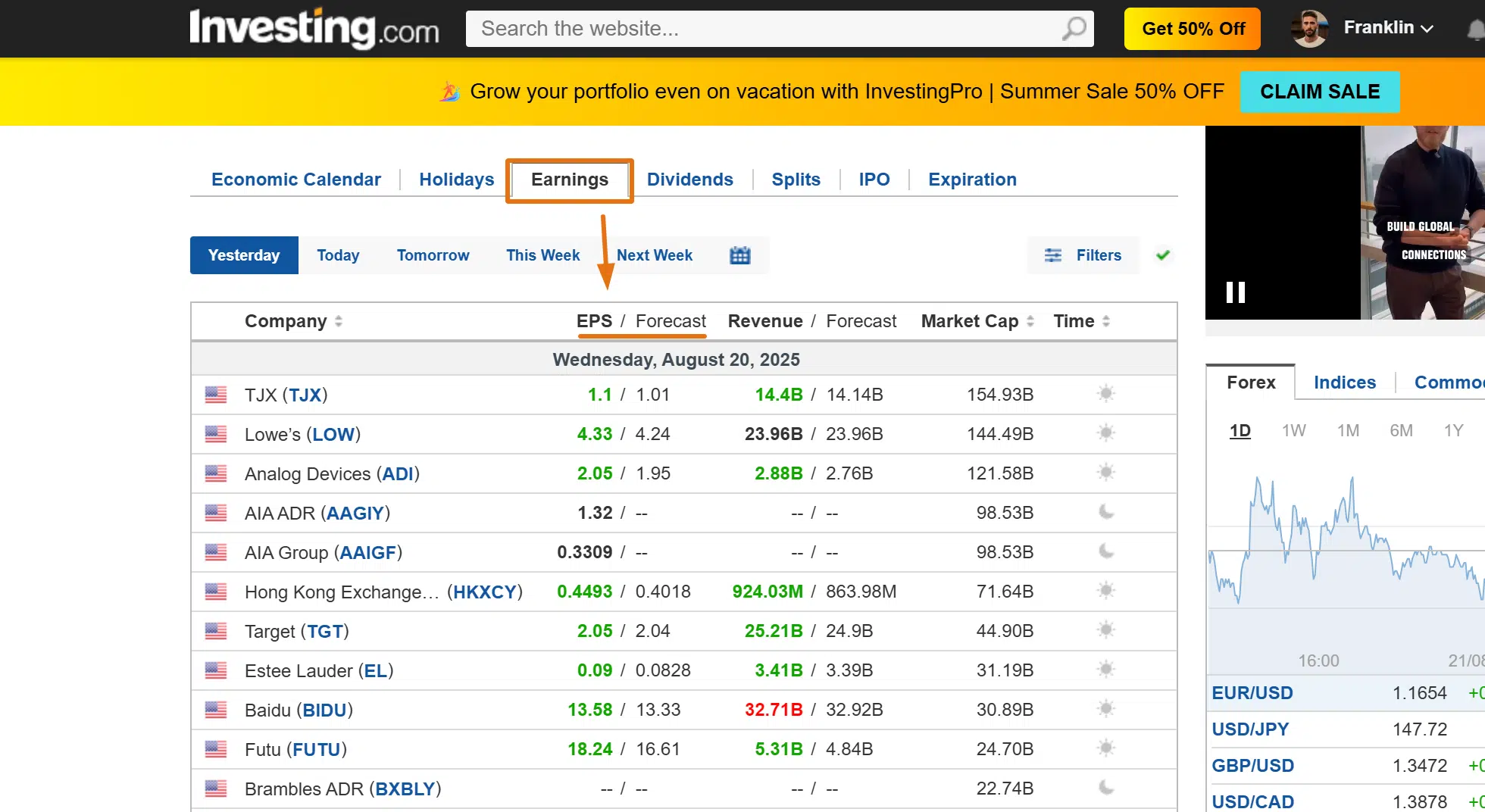Viewport: 1485px width, 812px height.
Task: Set chart range to 1D
Action: pyautogui.click(x=1240, y=431)
